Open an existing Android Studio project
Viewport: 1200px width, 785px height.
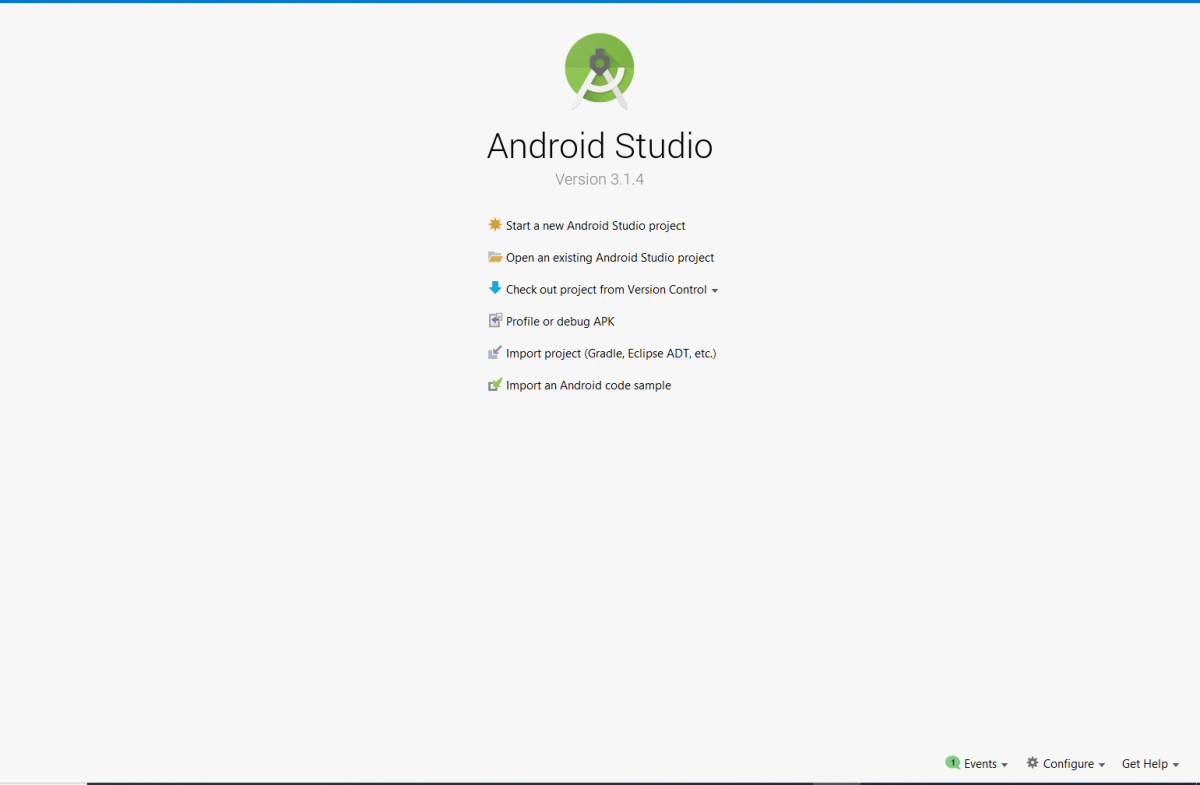[x=610, y=258]
